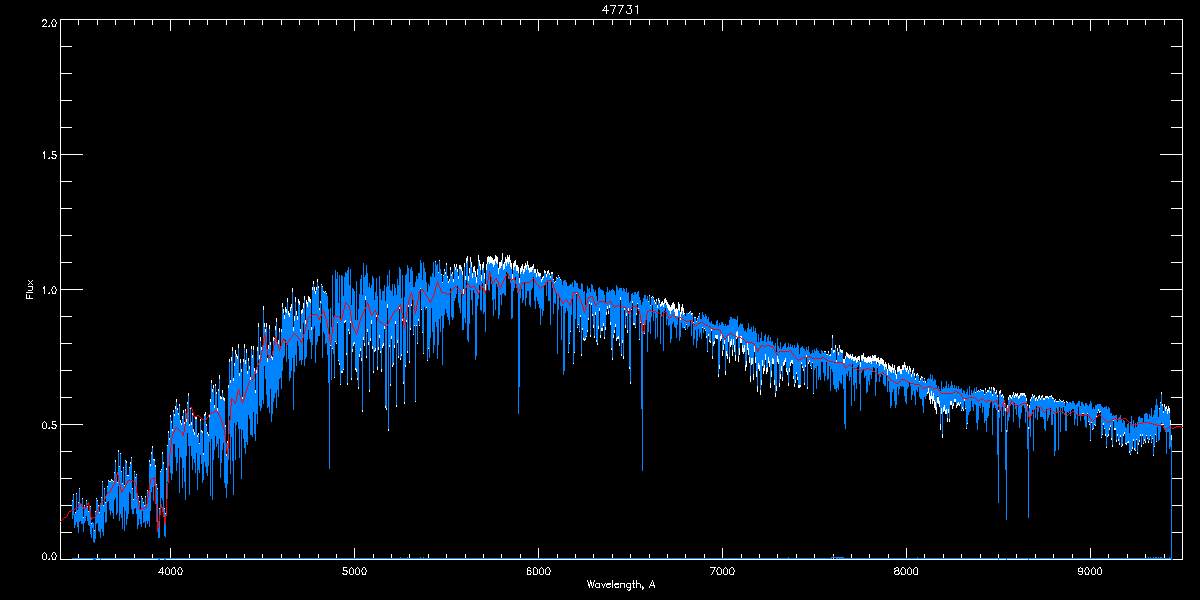Click the plot title 47731
This screenshot has width=1200, height=600.
(620, 9)
